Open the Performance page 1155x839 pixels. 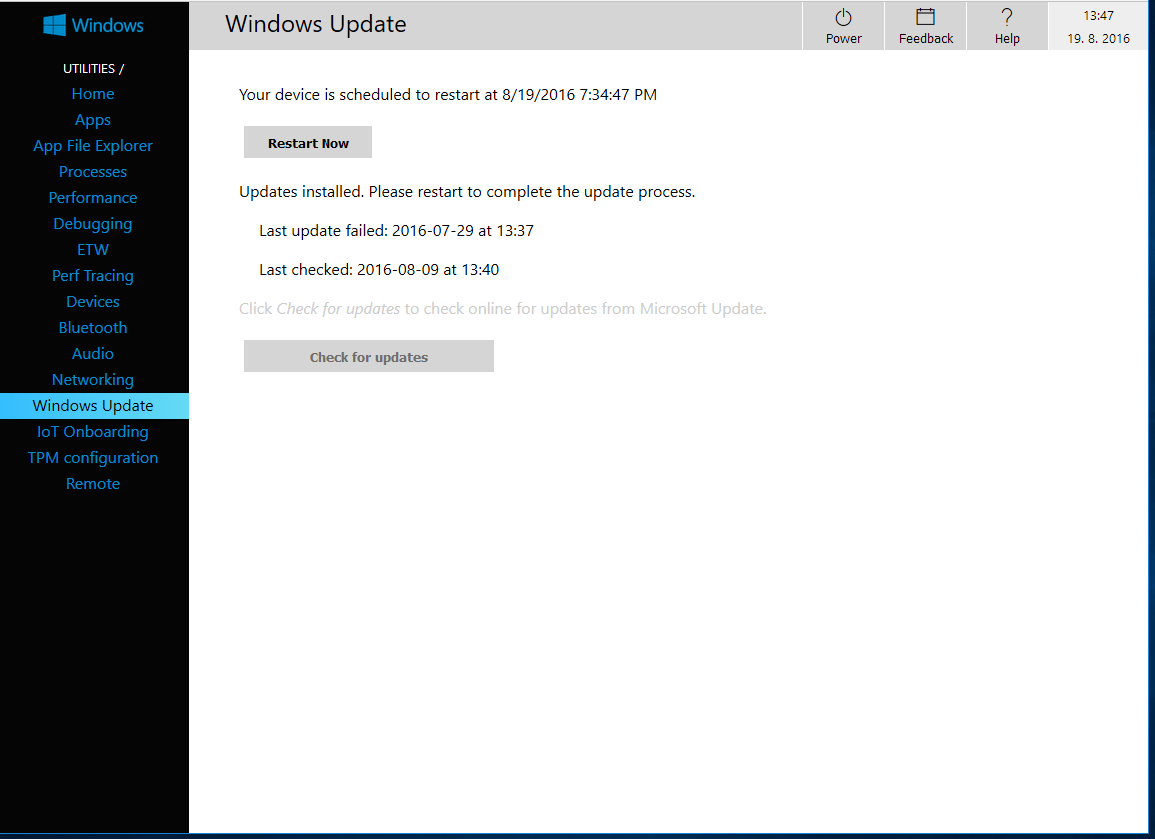point(93,197)
